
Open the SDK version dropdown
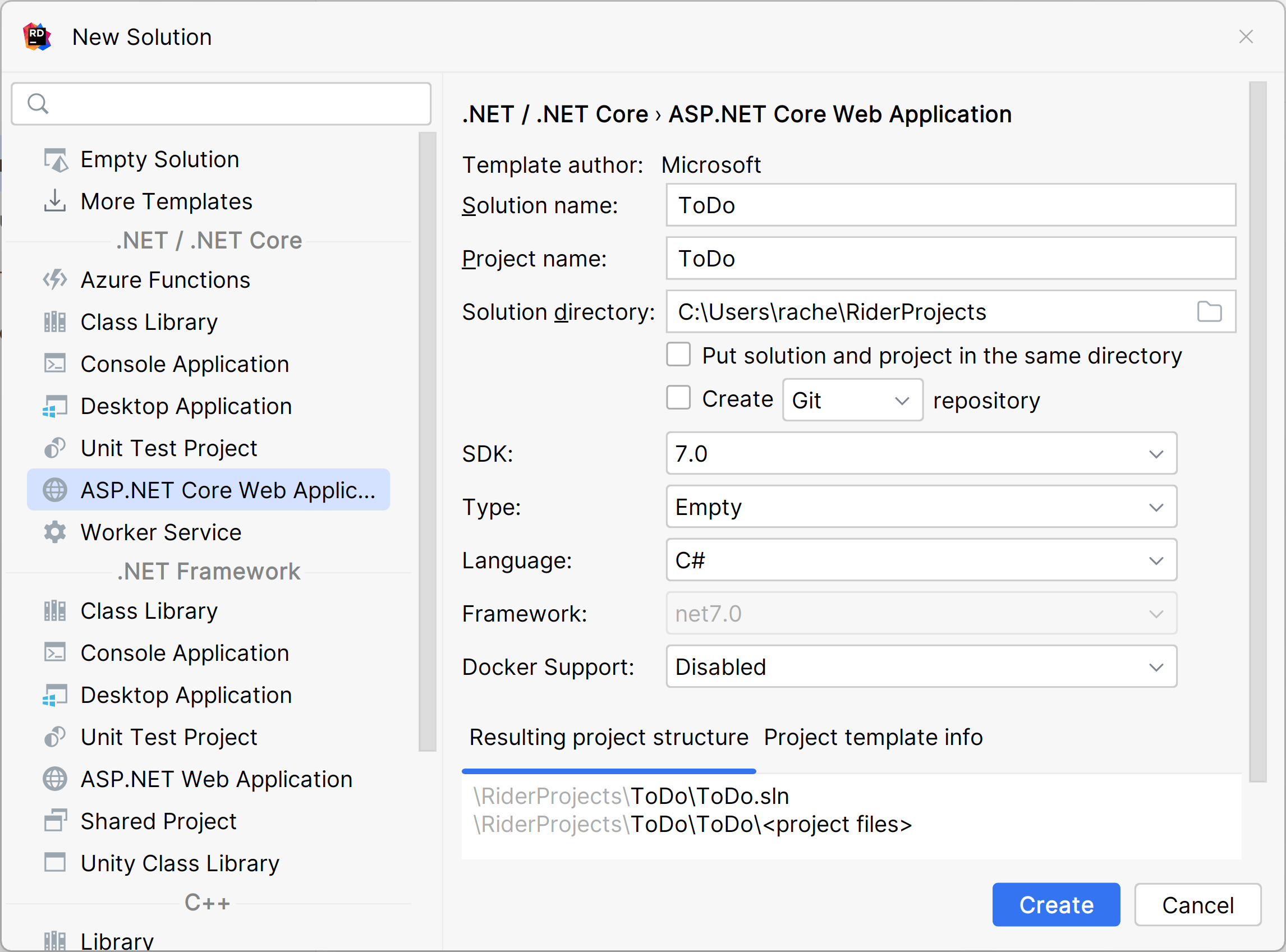[x=1157, y=453]
